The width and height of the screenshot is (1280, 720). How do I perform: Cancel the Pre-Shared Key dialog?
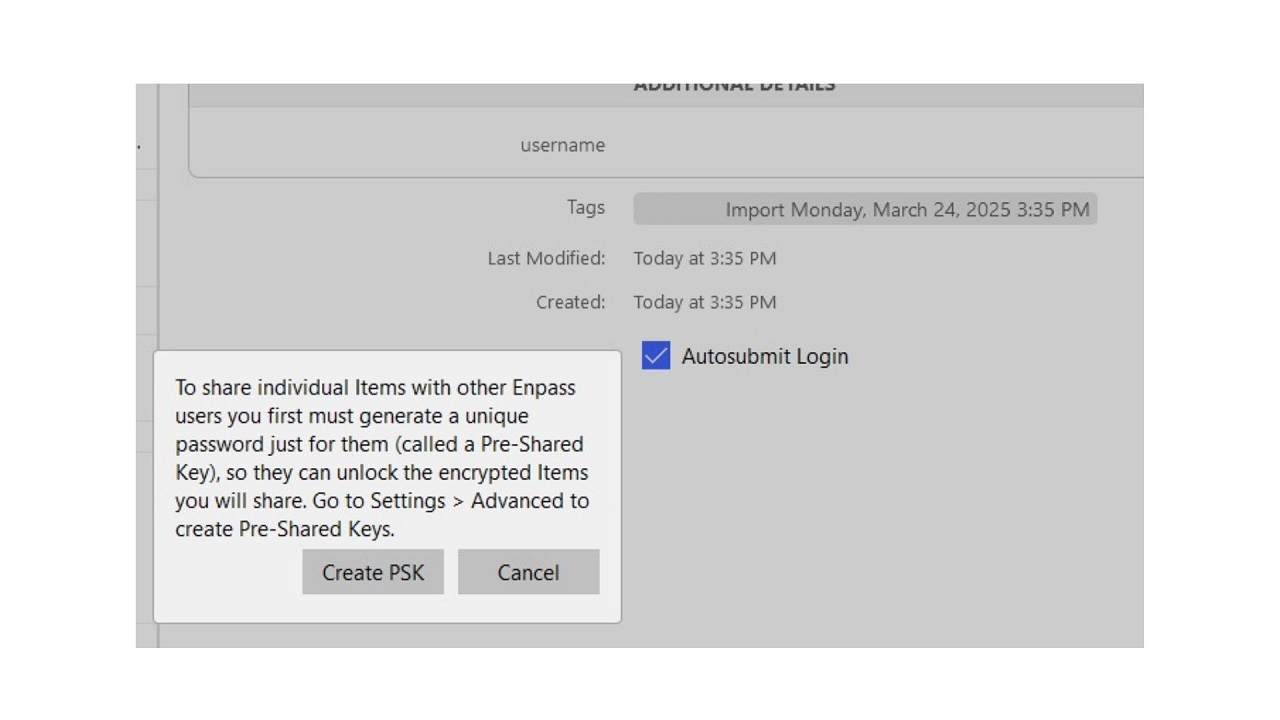[x=528, y=572]
